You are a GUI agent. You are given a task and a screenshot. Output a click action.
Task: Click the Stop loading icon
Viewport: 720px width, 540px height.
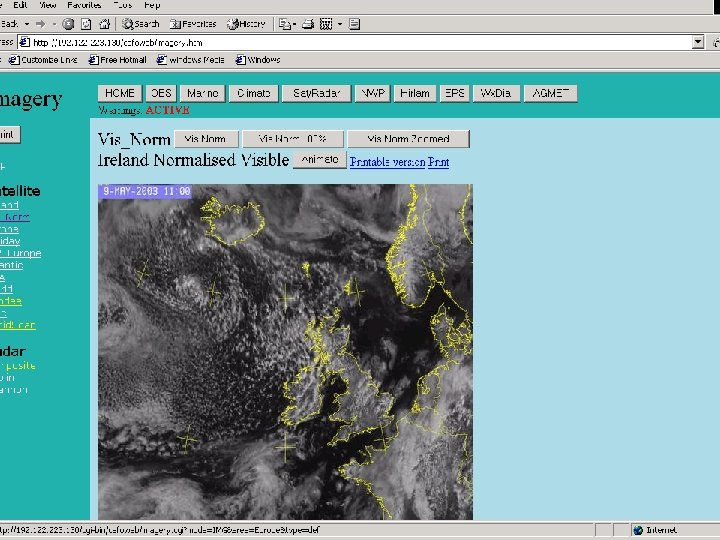point(68,24)
